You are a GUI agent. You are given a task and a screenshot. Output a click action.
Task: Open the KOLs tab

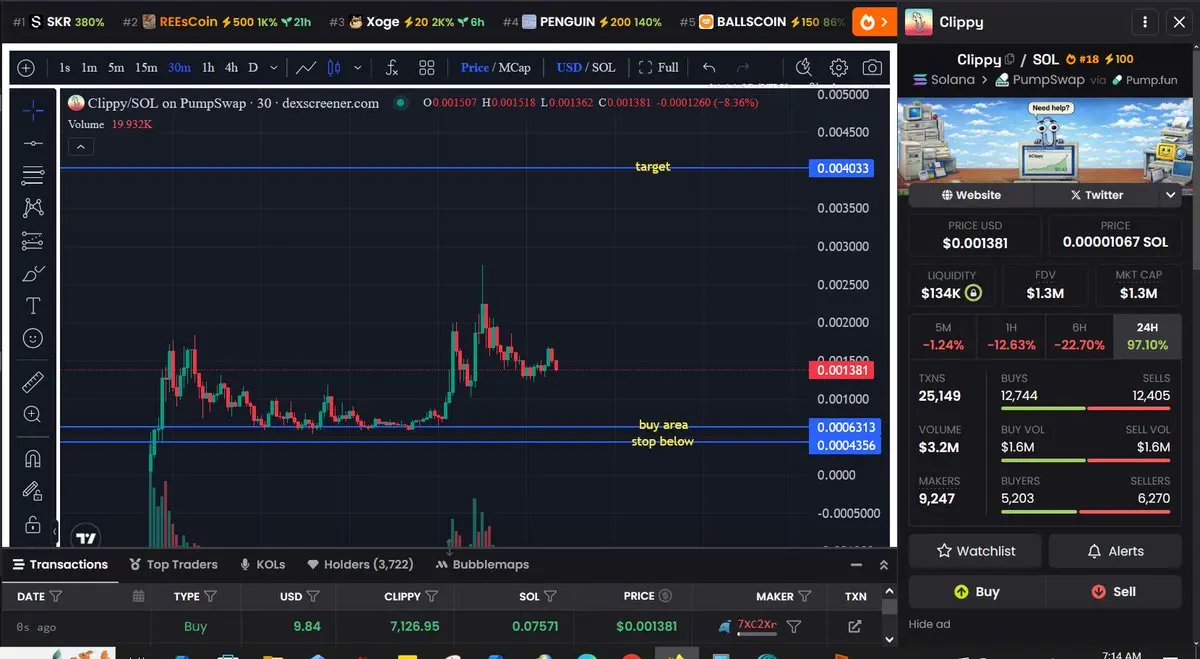click(x=262, y=564)
